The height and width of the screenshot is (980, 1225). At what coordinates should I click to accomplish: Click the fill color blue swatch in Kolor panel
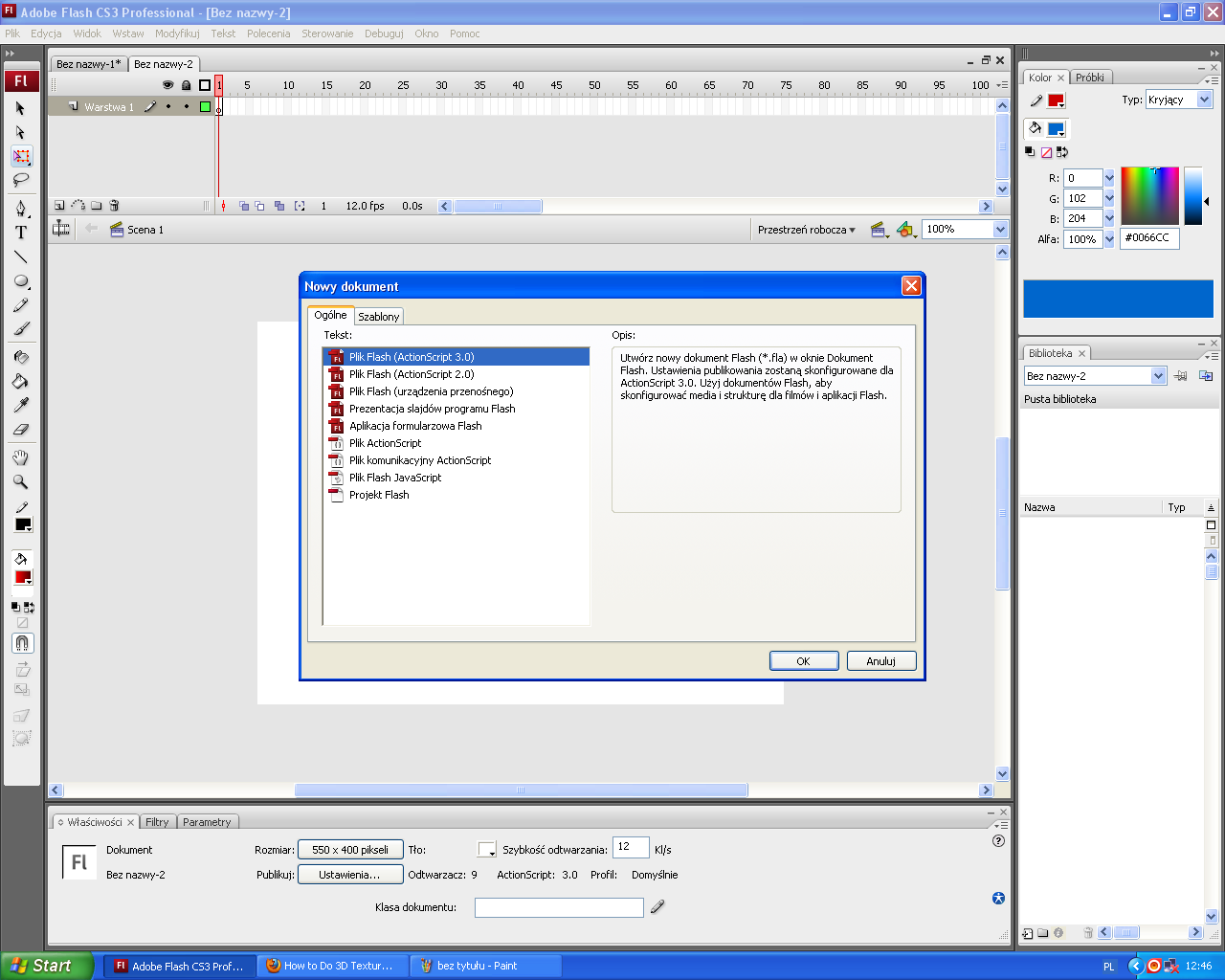1056,129
